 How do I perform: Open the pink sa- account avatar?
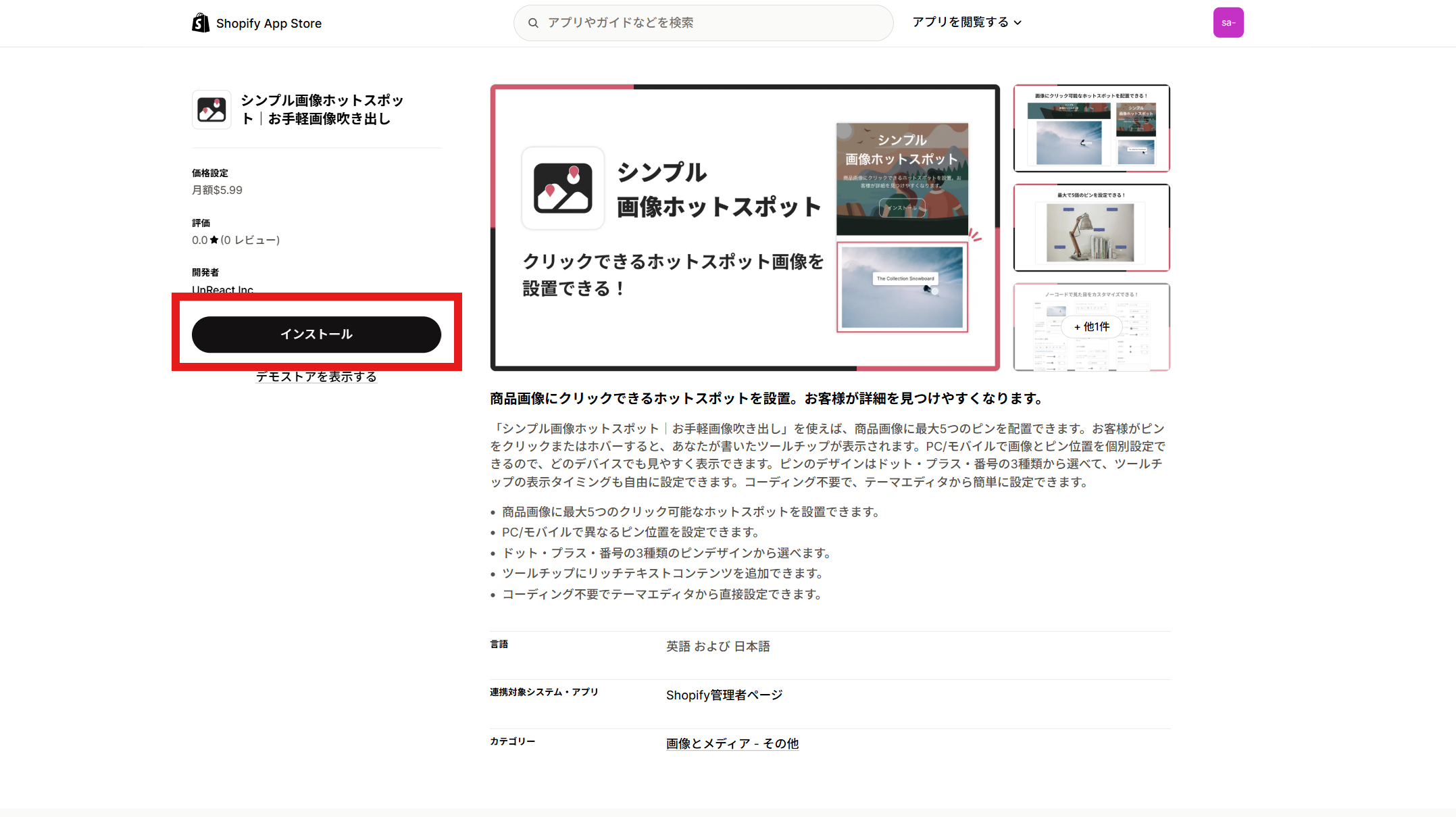pyautogui.click(x=1228, y=22)
